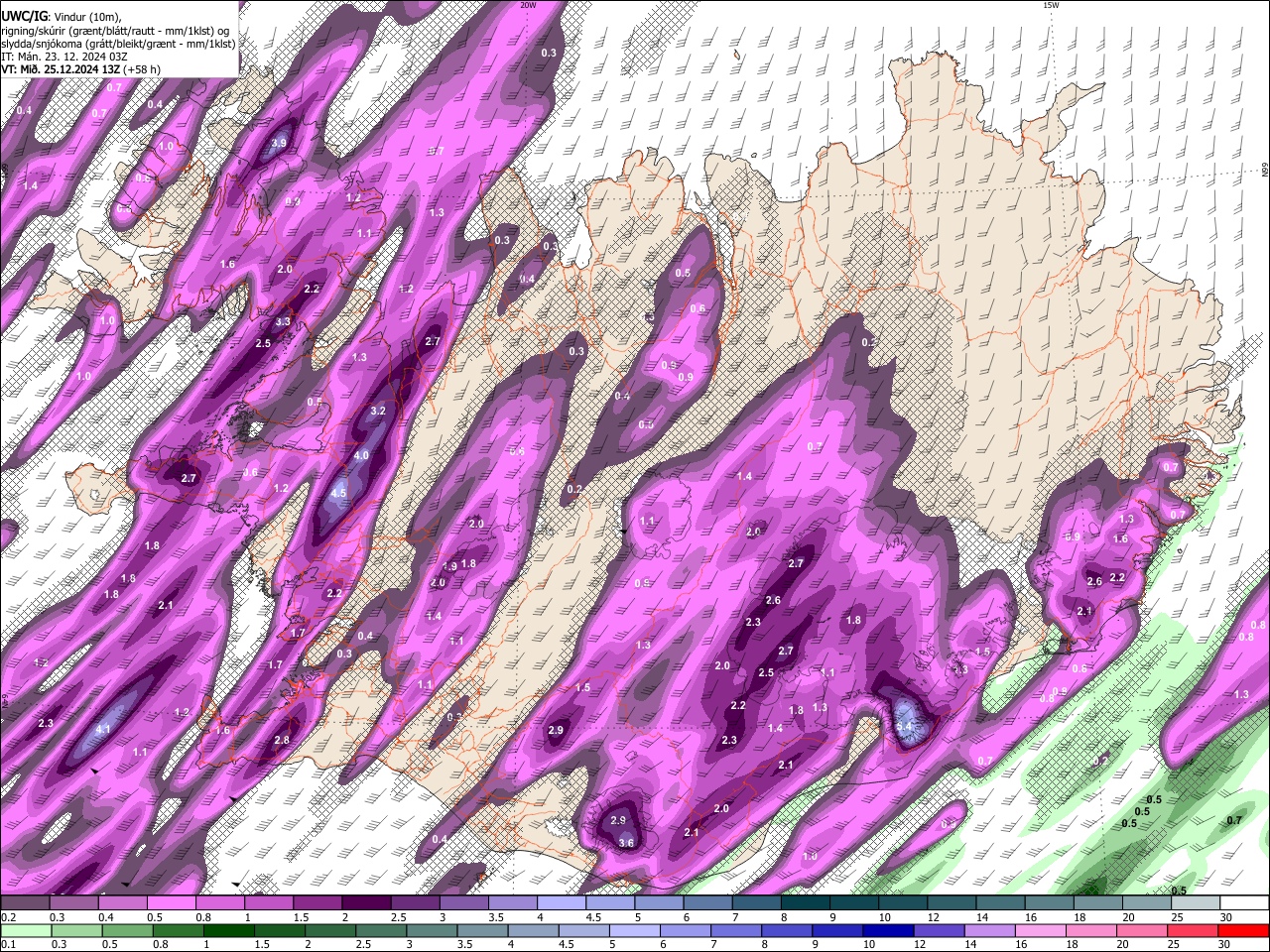1270x952 pixels.
Task: Select the white swatch at 30 in the upper legend
Action: tap(1244, 902)
